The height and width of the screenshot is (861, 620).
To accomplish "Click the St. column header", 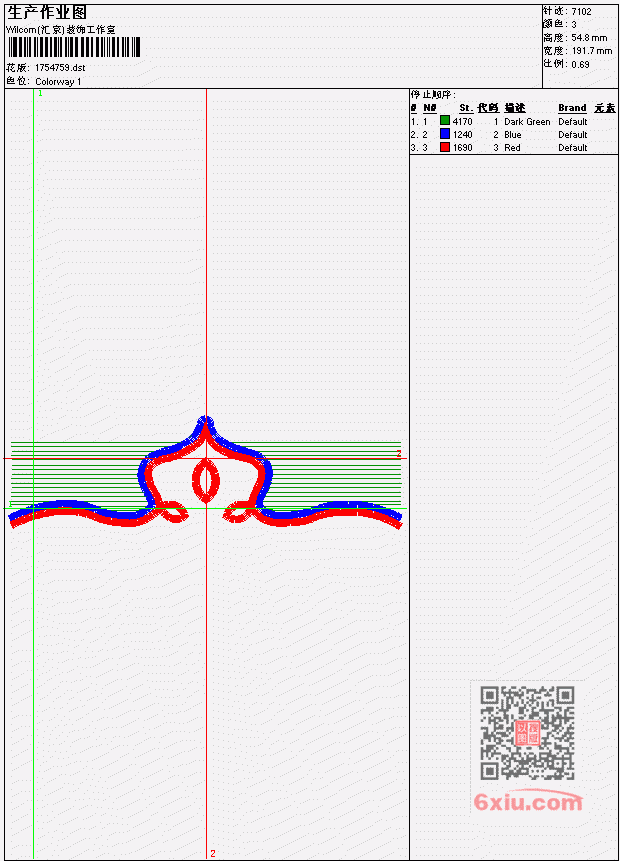I will click(466, 108).
